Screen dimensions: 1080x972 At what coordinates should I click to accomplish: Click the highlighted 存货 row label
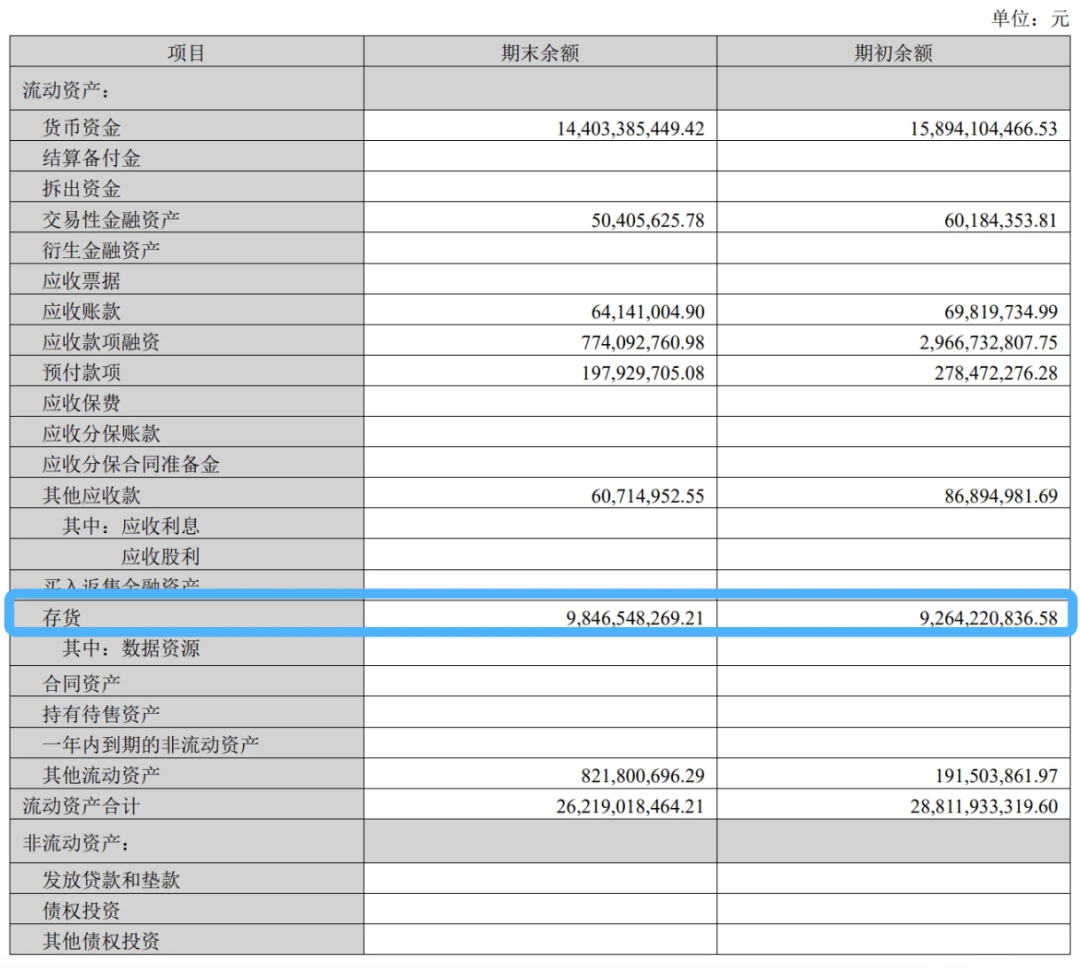click(61, 618)
